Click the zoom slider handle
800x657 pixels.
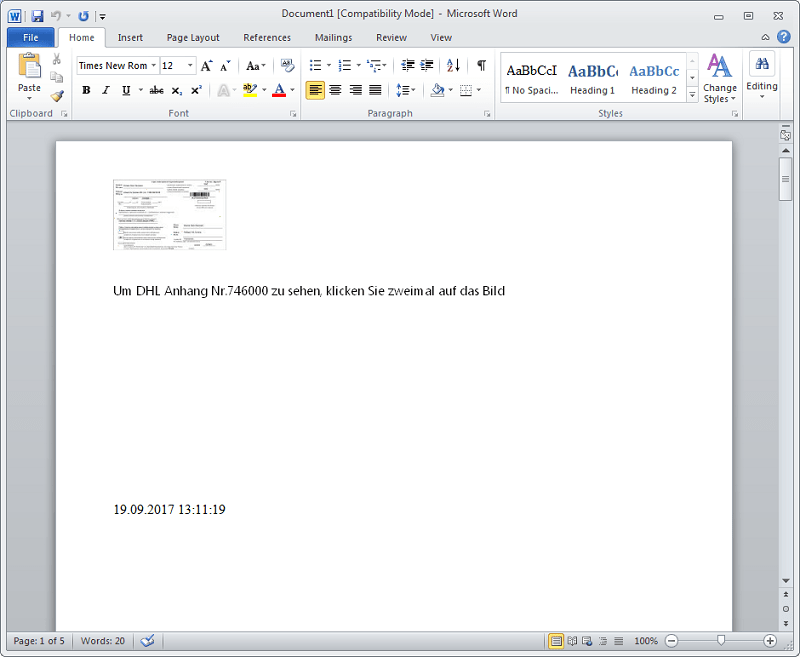(x=720, y=640)
